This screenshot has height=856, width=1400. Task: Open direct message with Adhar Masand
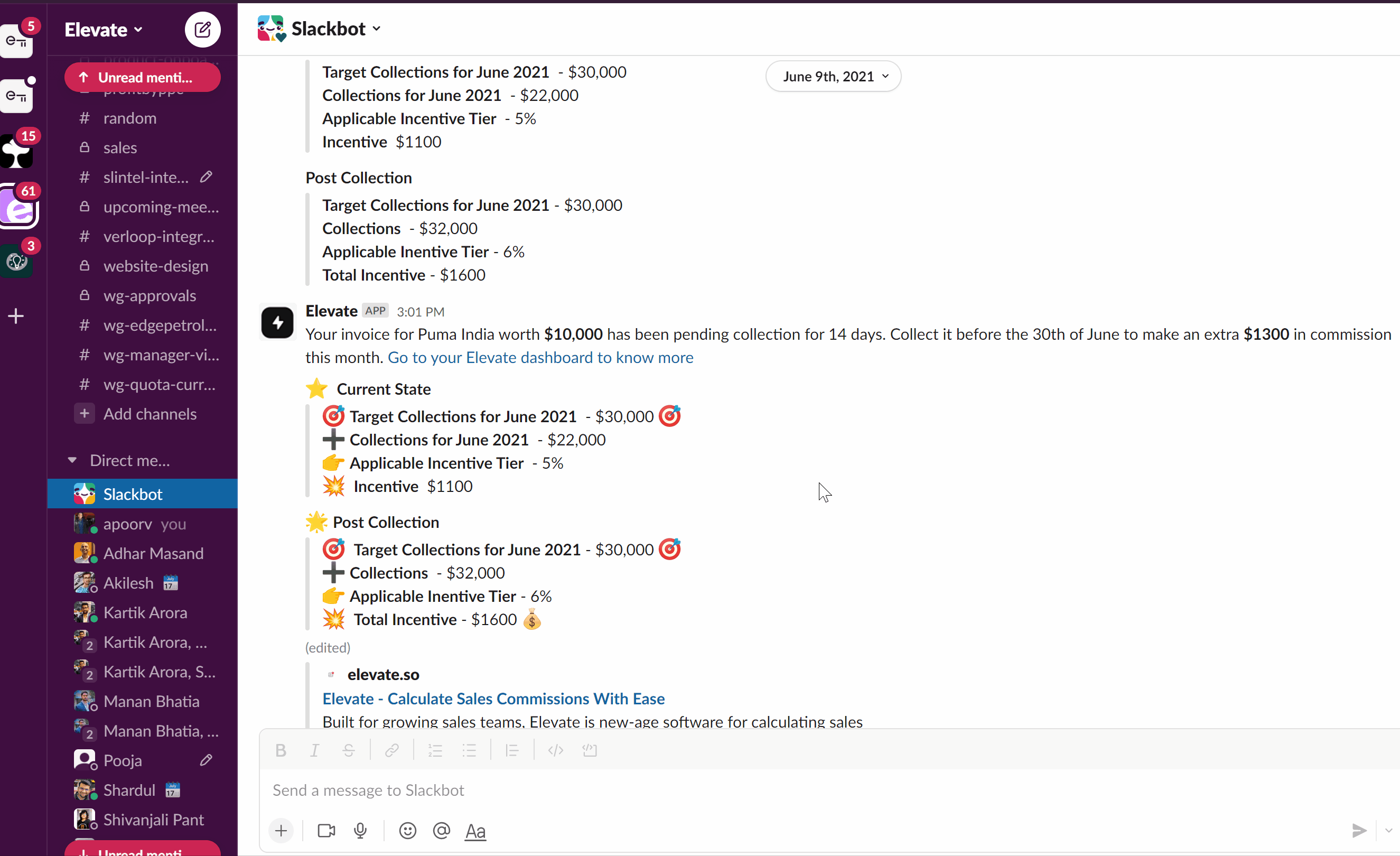click(143, 554)
